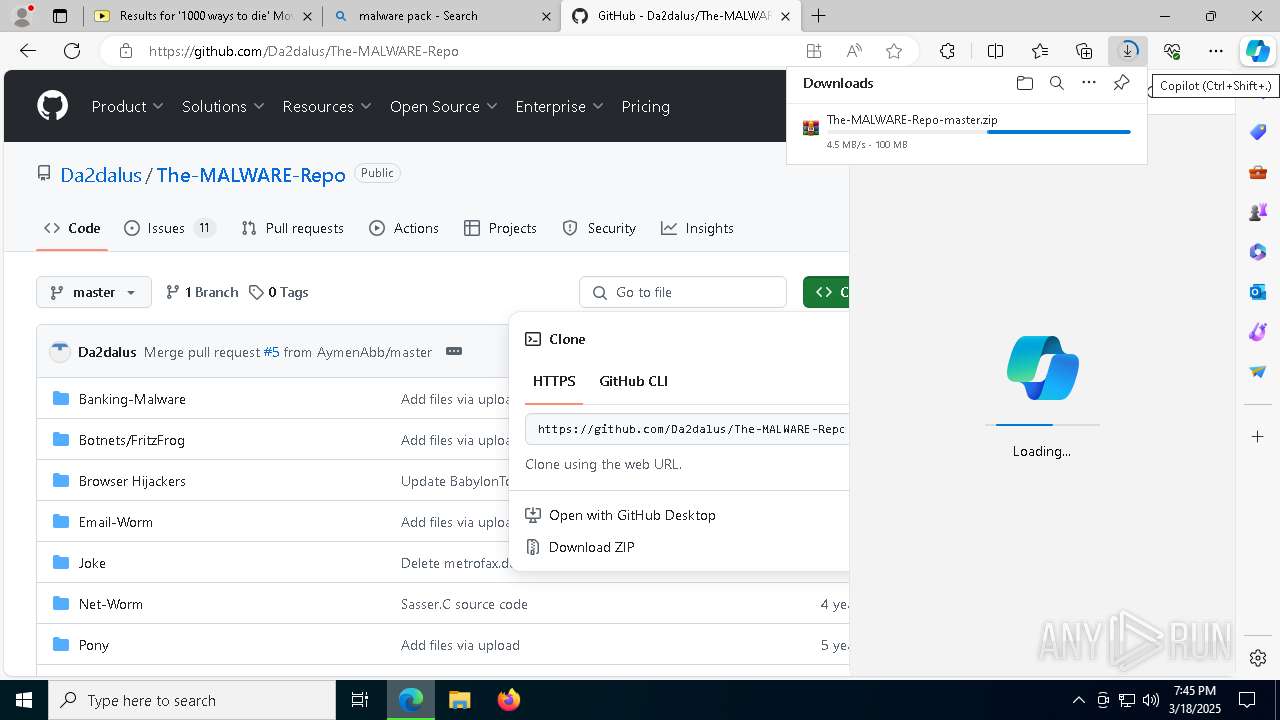Open the Projects tab
1280x720 pixels.
click(x=500, y=228)
